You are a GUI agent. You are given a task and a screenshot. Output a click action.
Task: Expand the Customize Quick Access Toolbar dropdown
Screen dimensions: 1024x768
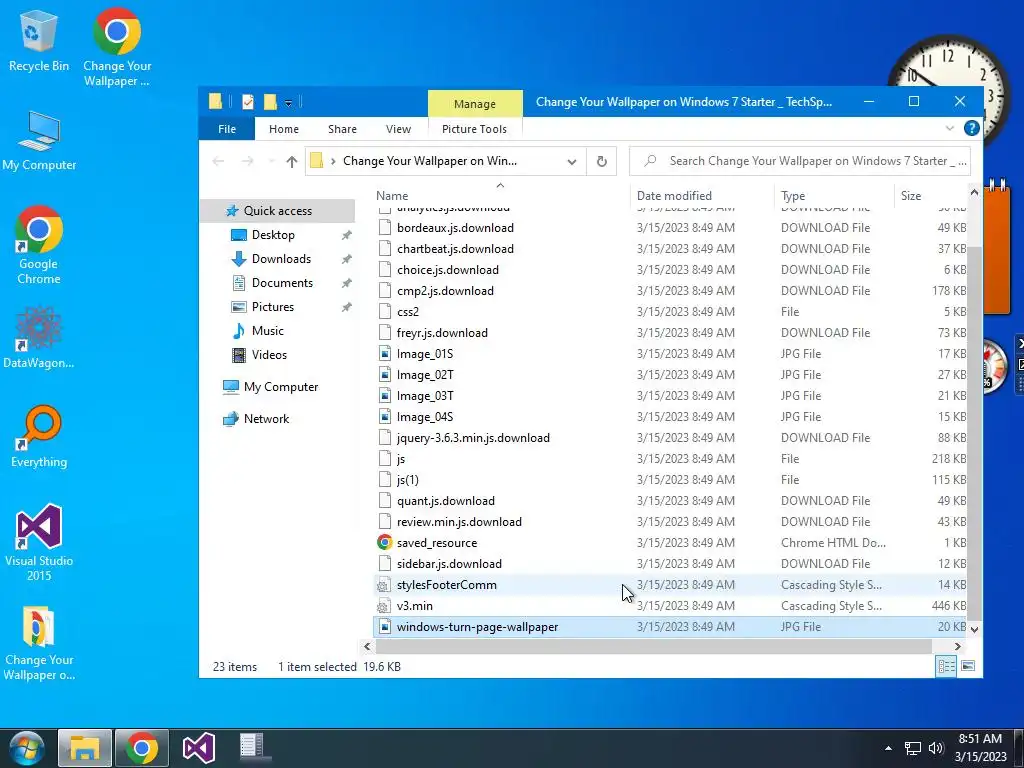[x=288, y=103]
